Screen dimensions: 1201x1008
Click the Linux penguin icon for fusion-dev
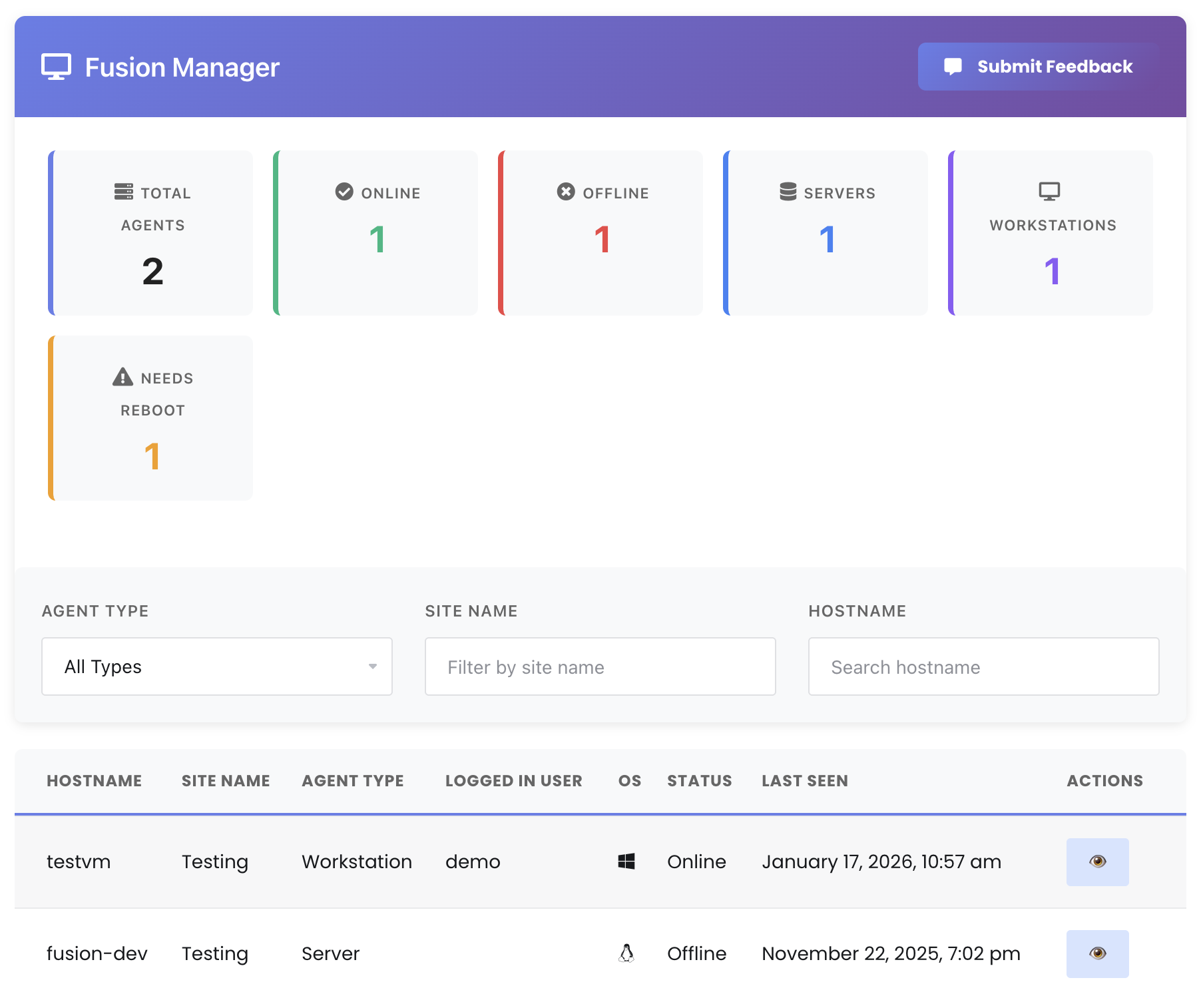pos(626,953)
